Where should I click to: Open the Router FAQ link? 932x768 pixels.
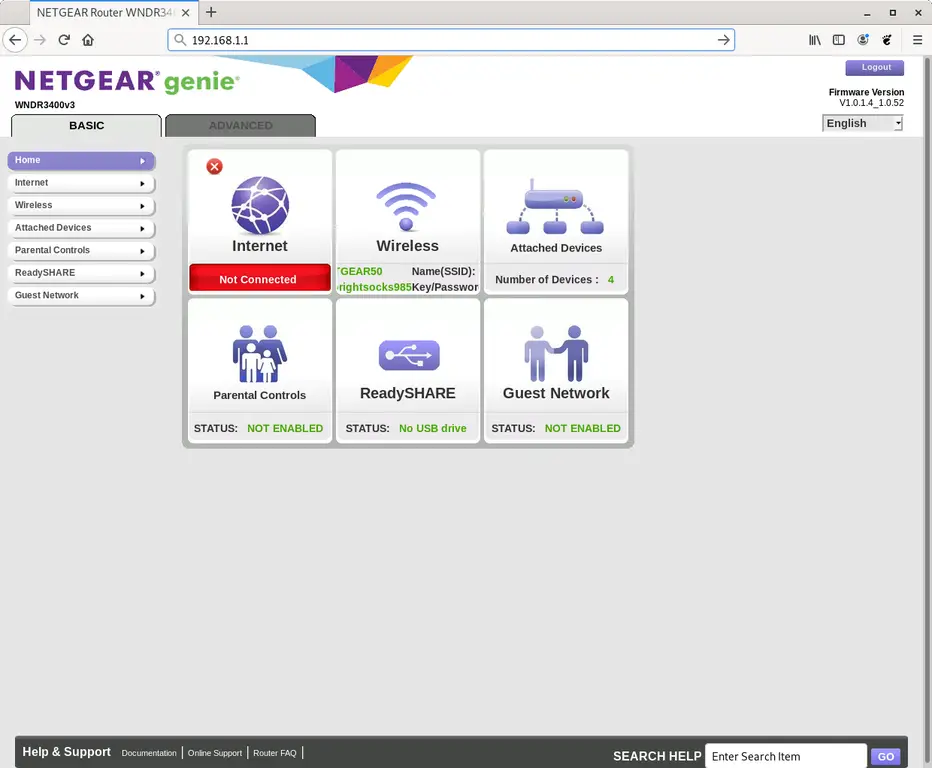[275, 753]
